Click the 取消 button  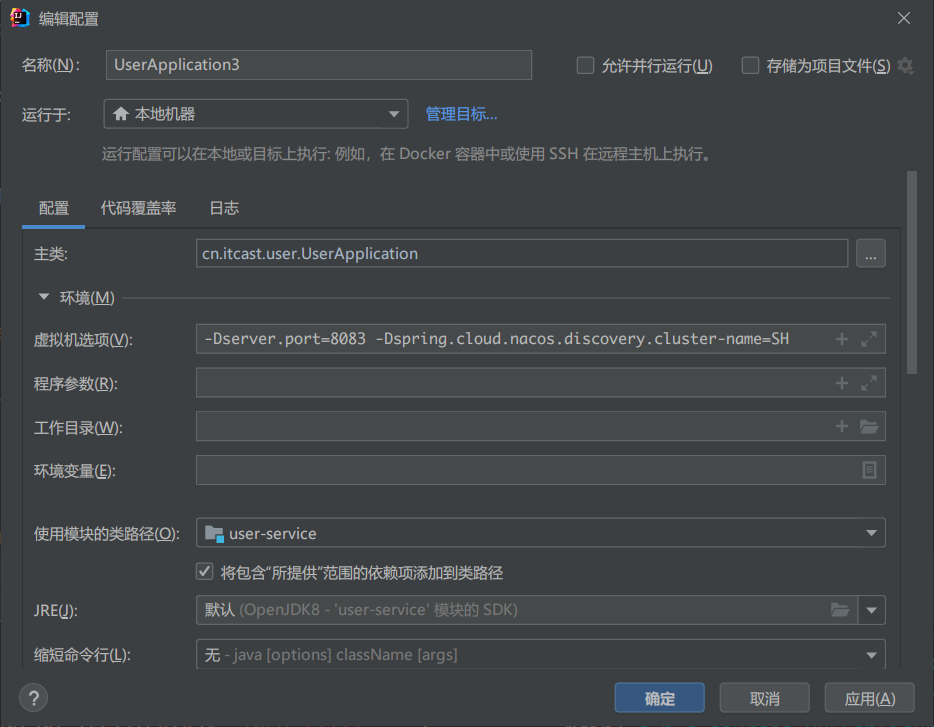(x=764, y=698)
